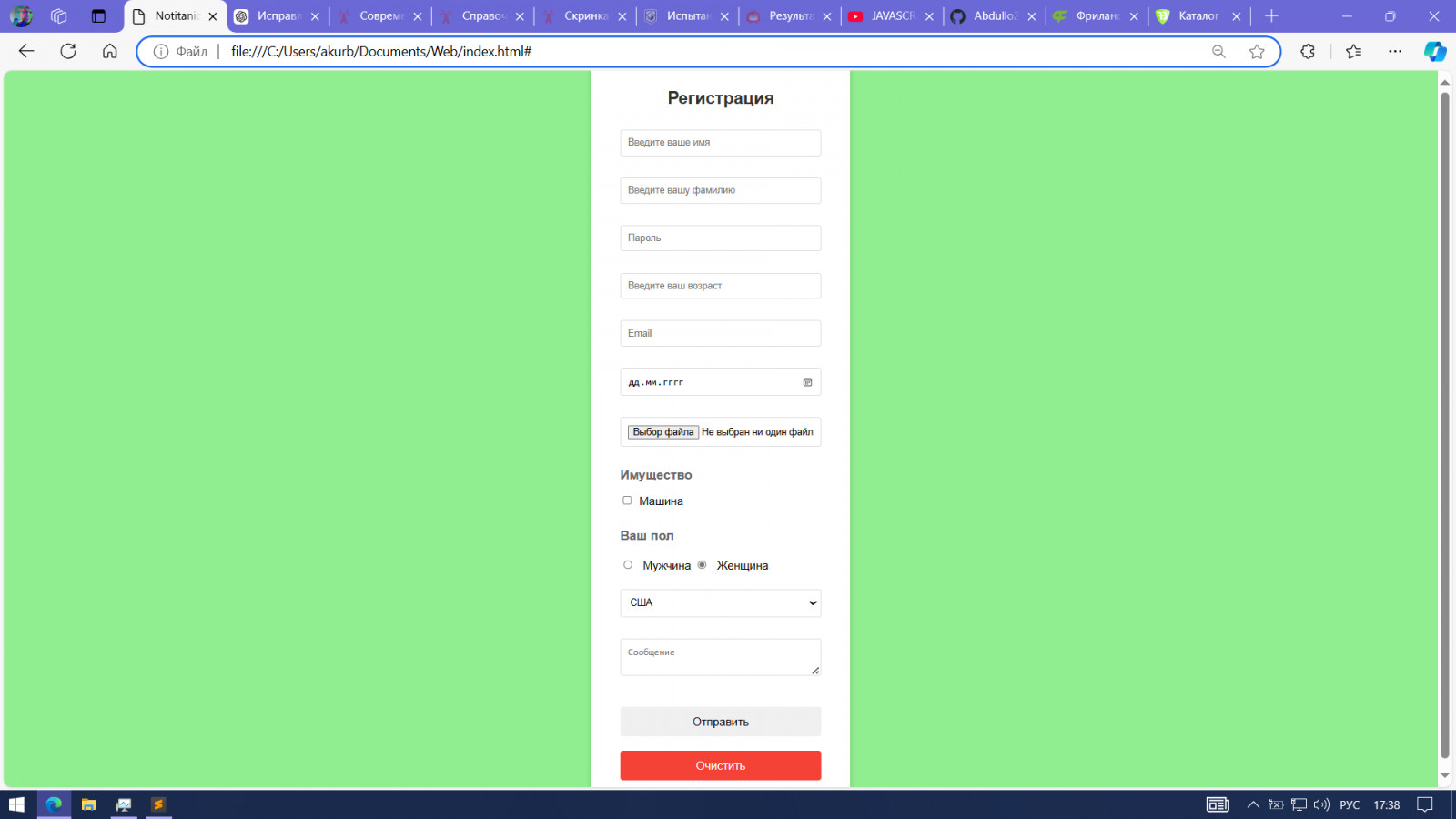1456x819 pixels.
Task: Click the Сообщение message textarea
Action: [x=721, y=657]
